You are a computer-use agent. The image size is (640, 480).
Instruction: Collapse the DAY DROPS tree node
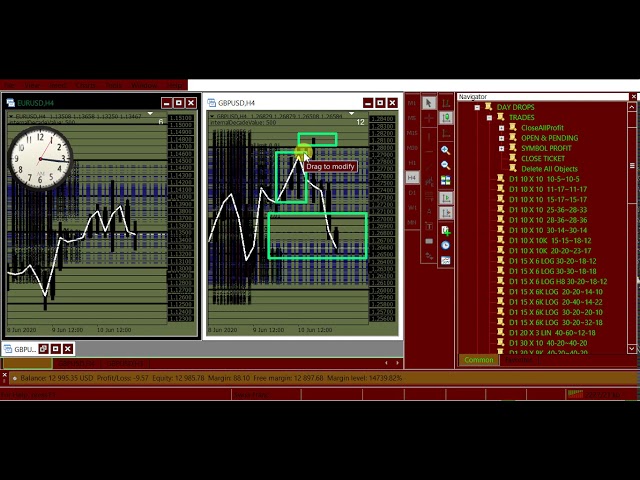[476, 107]
